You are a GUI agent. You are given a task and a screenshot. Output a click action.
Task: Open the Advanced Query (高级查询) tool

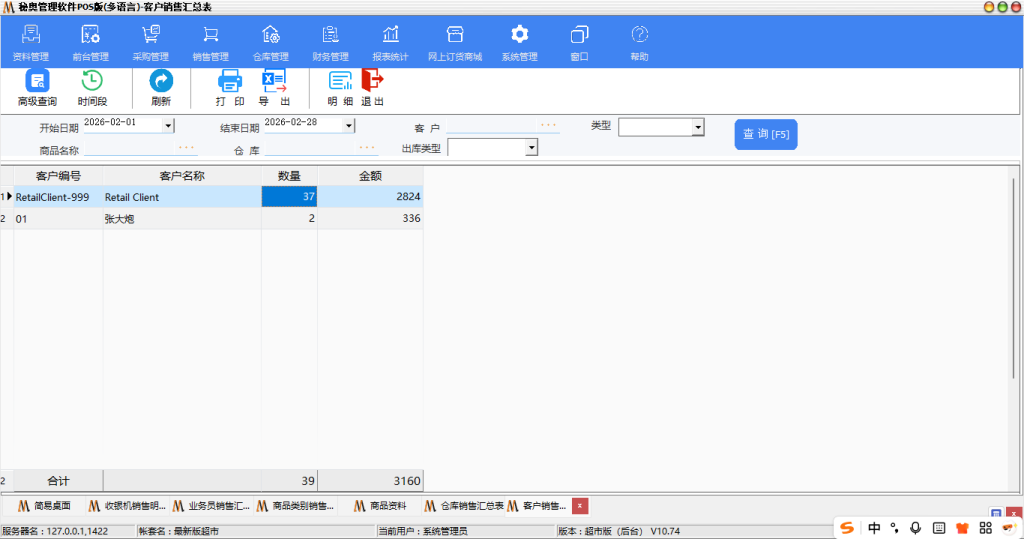tap(37, 88)
